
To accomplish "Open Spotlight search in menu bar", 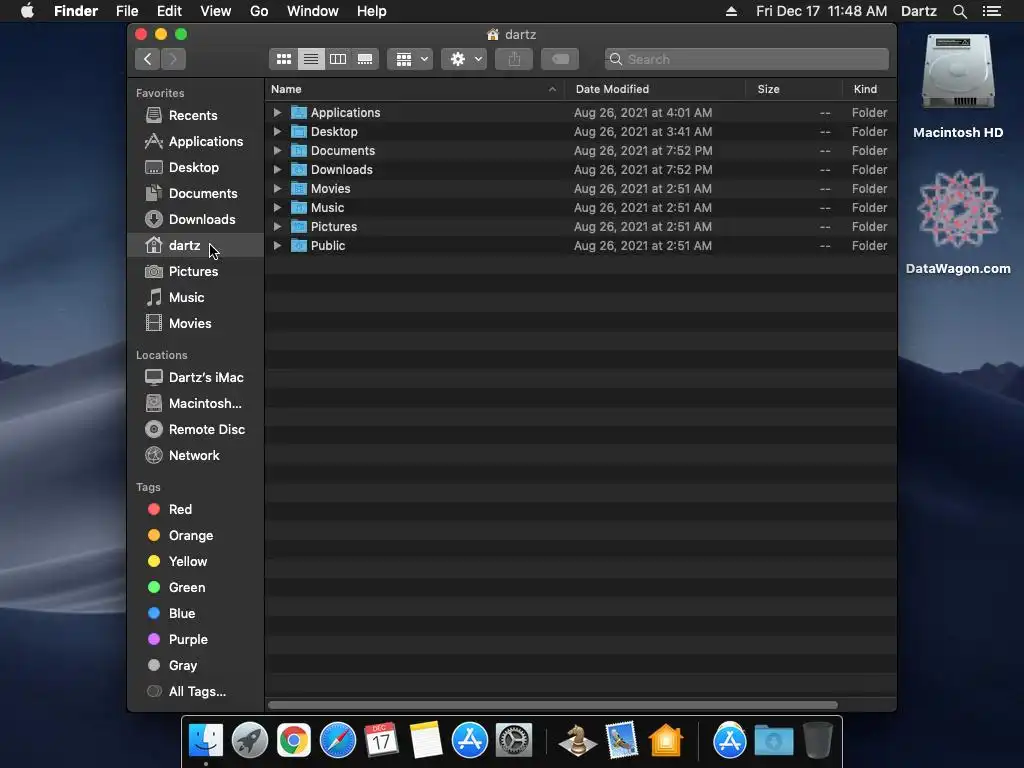I will coord(959,11).
